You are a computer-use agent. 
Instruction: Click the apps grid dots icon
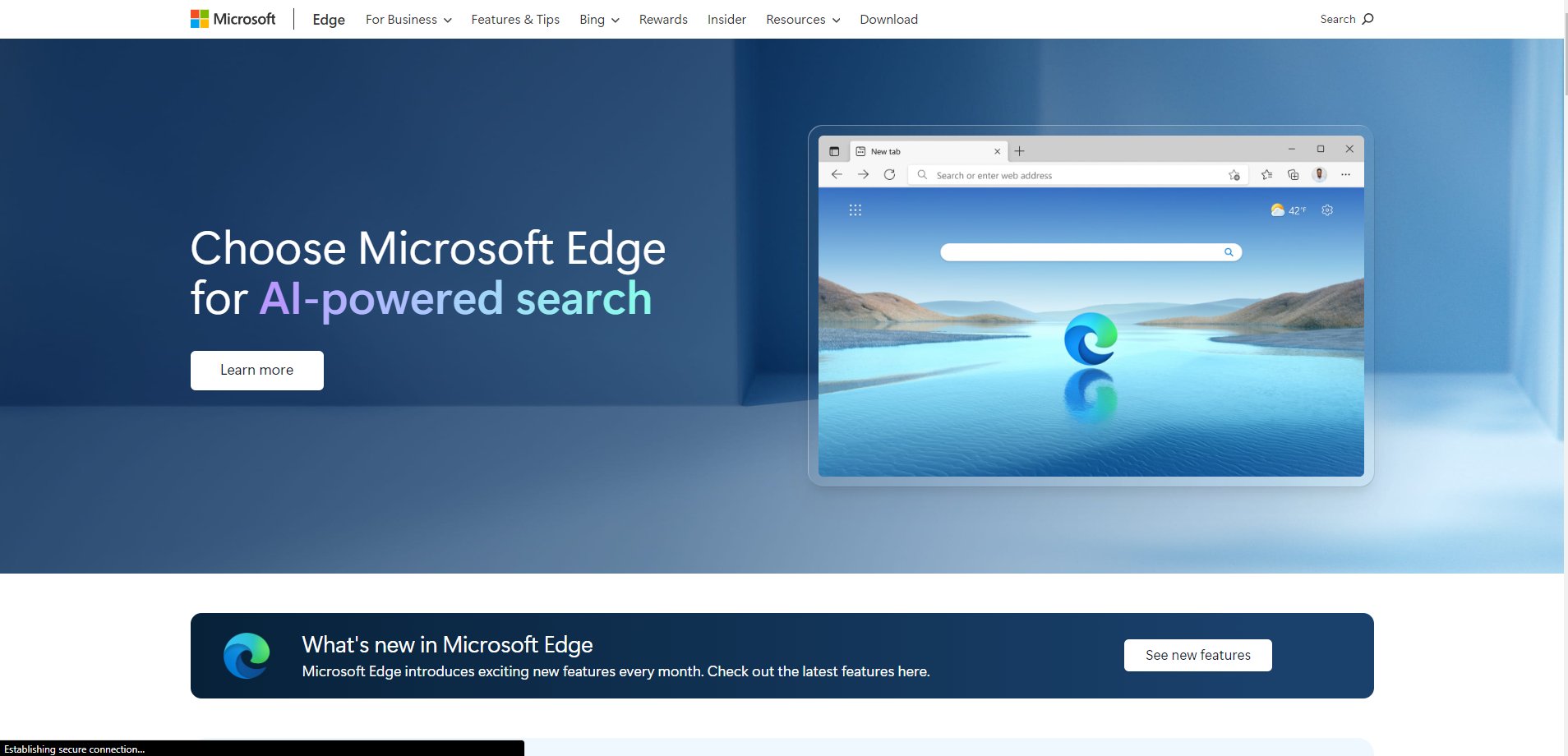(855, 210)
